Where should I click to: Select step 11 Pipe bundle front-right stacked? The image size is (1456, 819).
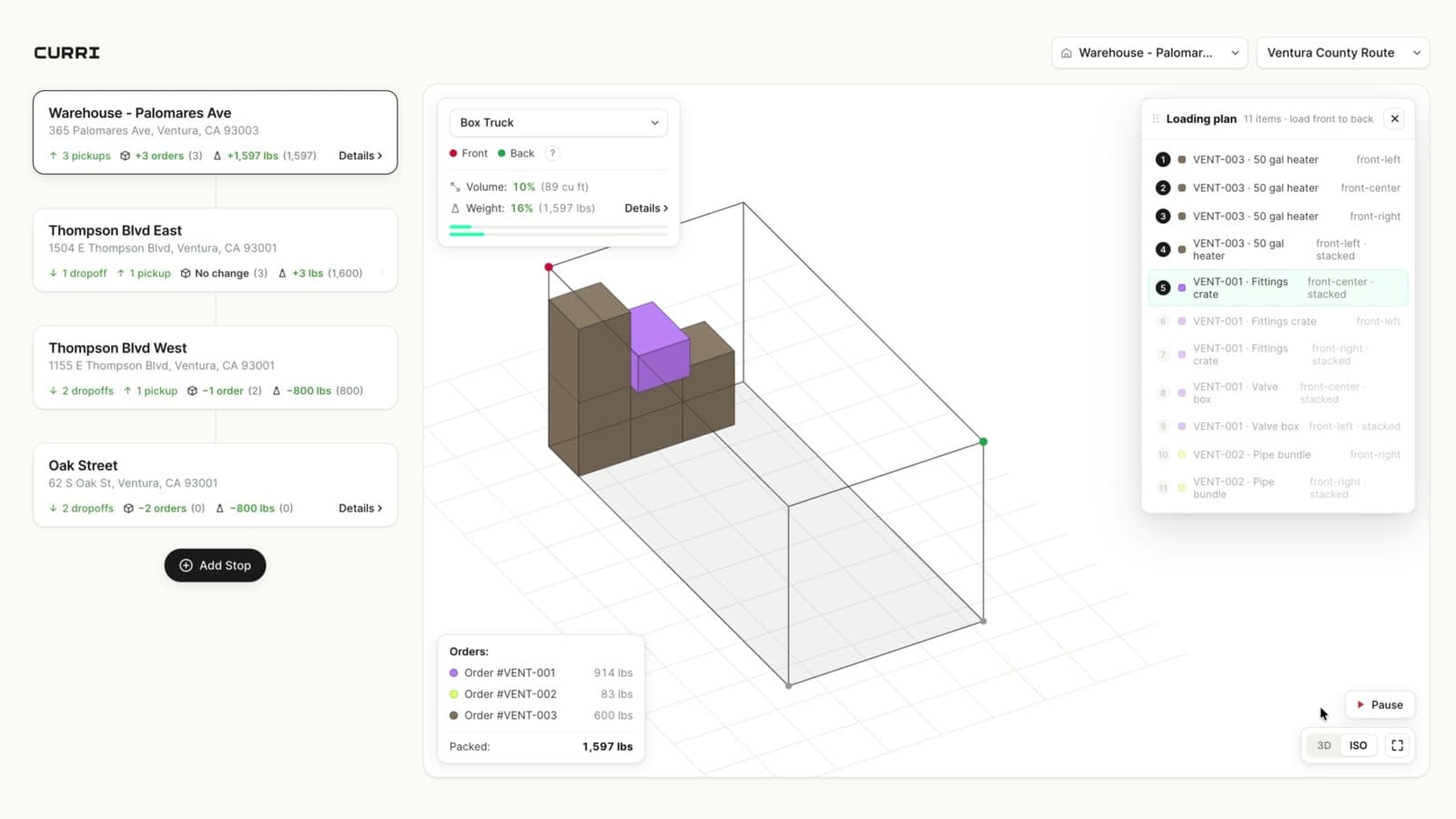point(1278,488)
